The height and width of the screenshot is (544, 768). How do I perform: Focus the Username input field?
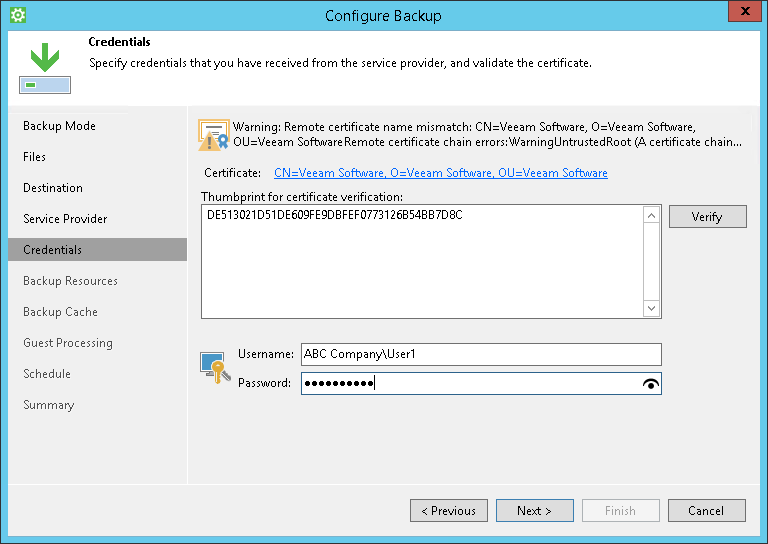480,354
